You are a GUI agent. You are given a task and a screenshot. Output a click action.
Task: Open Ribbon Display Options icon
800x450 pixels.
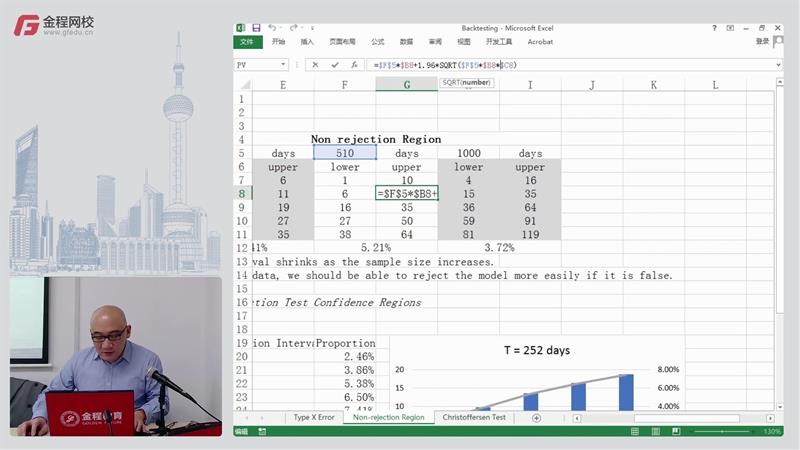pyautogui.click(x=730, y=28)
